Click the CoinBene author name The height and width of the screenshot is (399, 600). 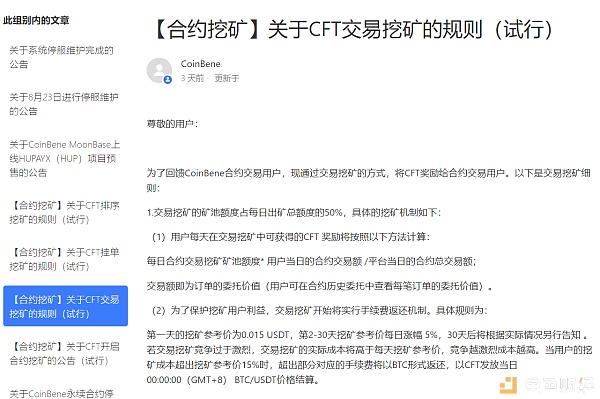(x=201, y=64)
